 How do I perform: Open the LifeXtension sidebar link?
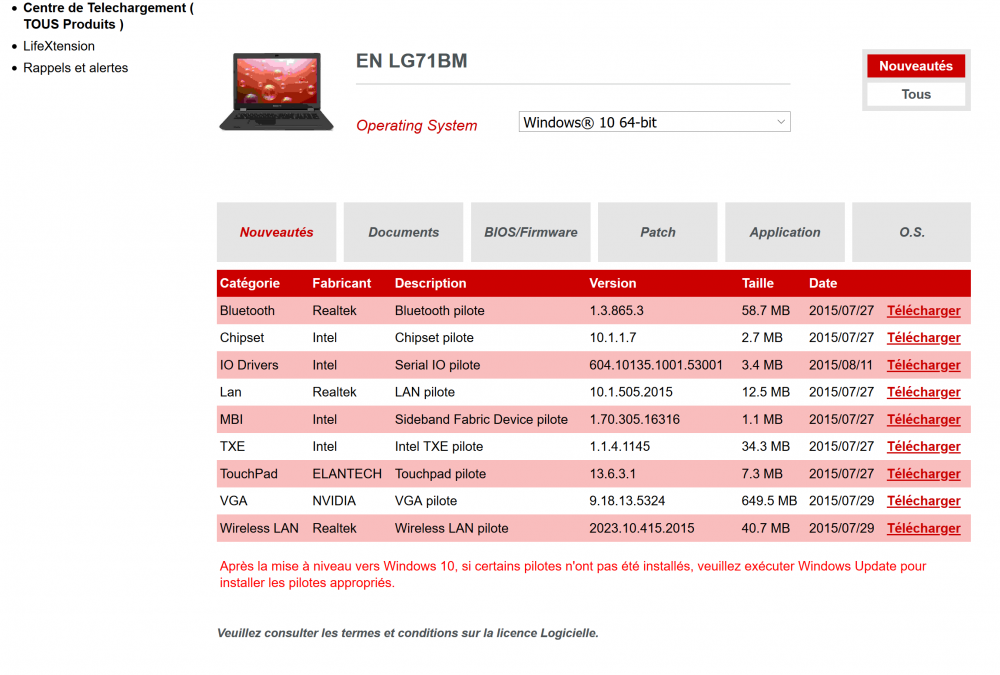click(59, 46)
